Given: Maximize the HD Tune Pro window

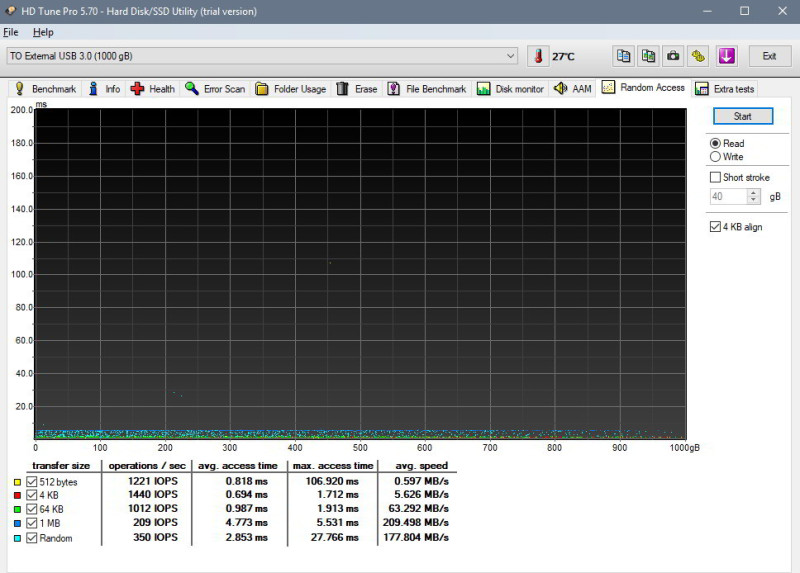Looking at the screenshot, I should pyautogui.click(x=744, y=11).
